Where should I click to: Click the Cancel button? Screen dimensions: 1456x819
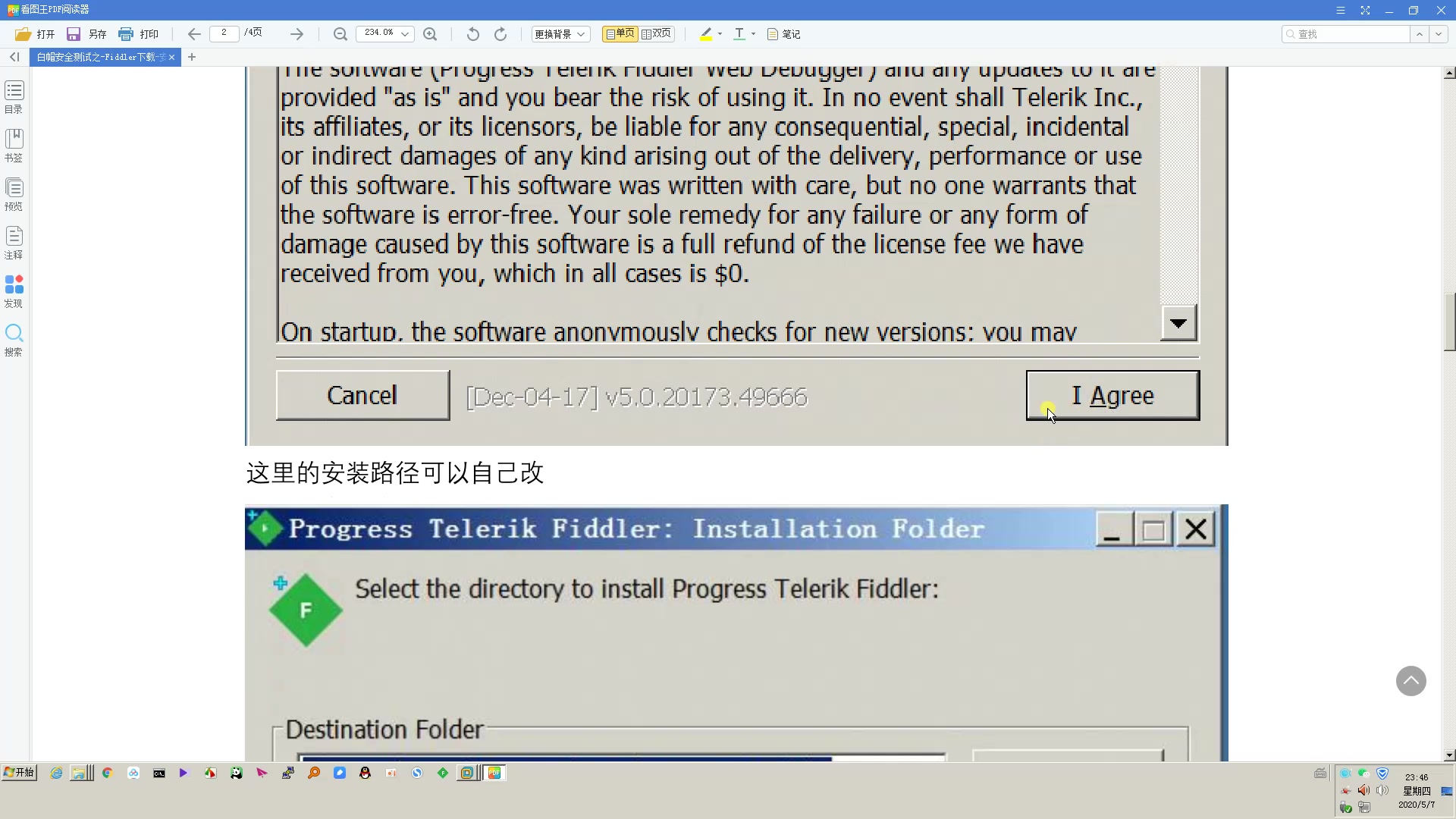[363, 395]
